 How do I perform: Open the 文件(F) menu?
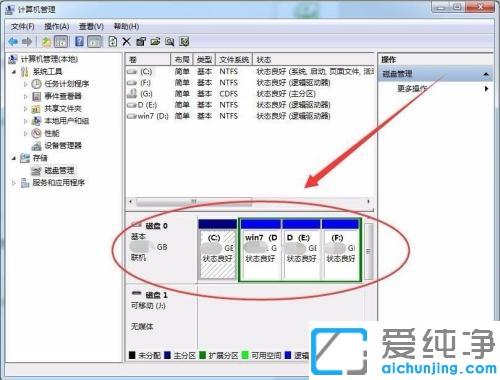22,26
